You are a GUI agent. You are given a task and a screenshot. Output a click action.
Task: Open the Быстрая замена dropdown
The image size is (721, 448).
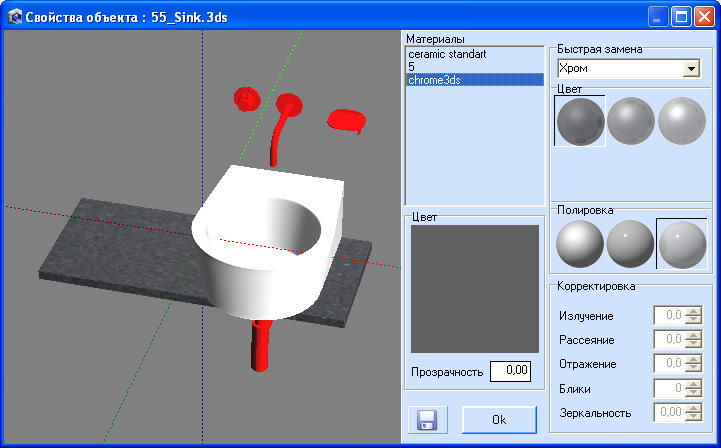(689, 69)
